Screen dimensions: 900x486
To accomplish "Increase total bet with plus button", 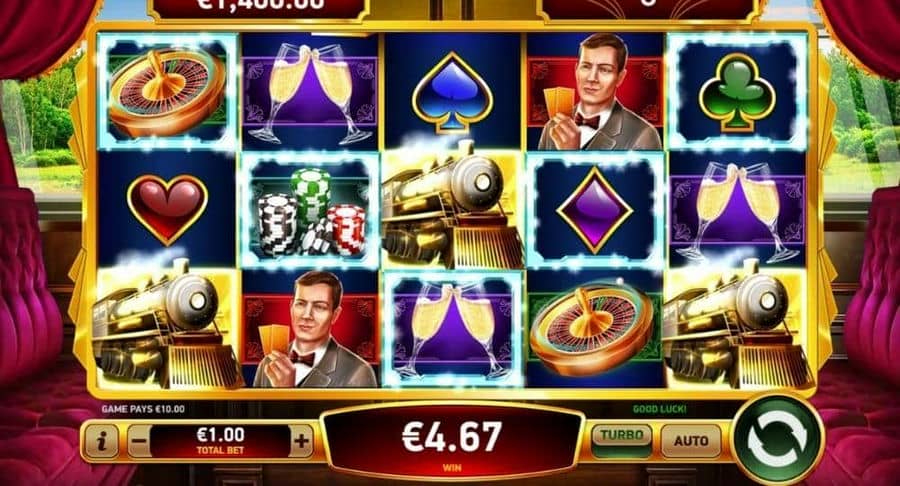I will tap(301, 441).
